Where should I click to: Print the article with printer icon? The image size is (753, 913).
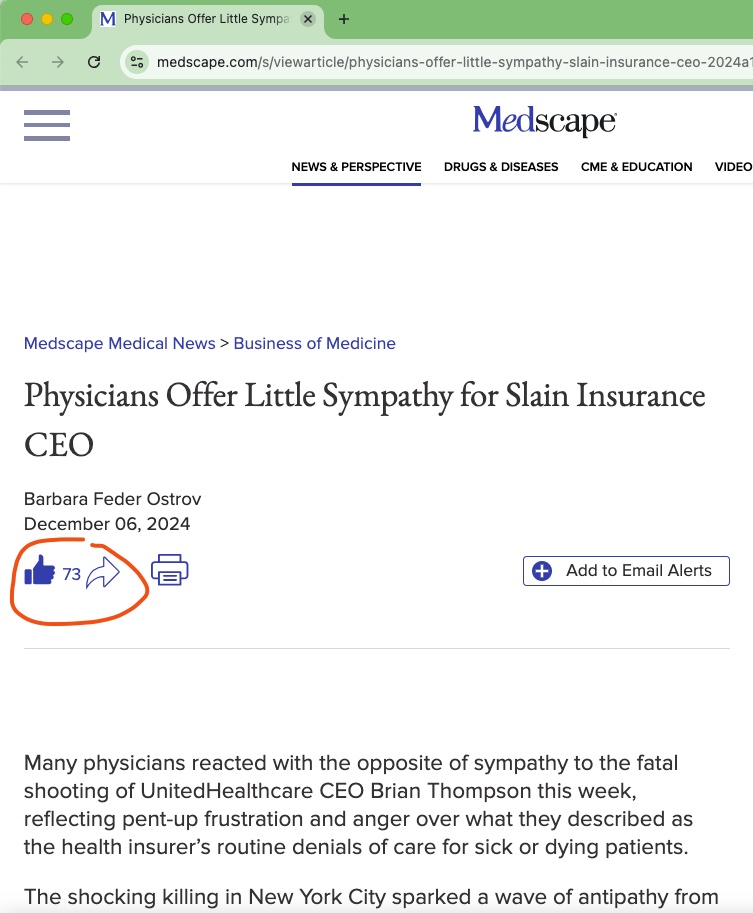click(169, 570)
